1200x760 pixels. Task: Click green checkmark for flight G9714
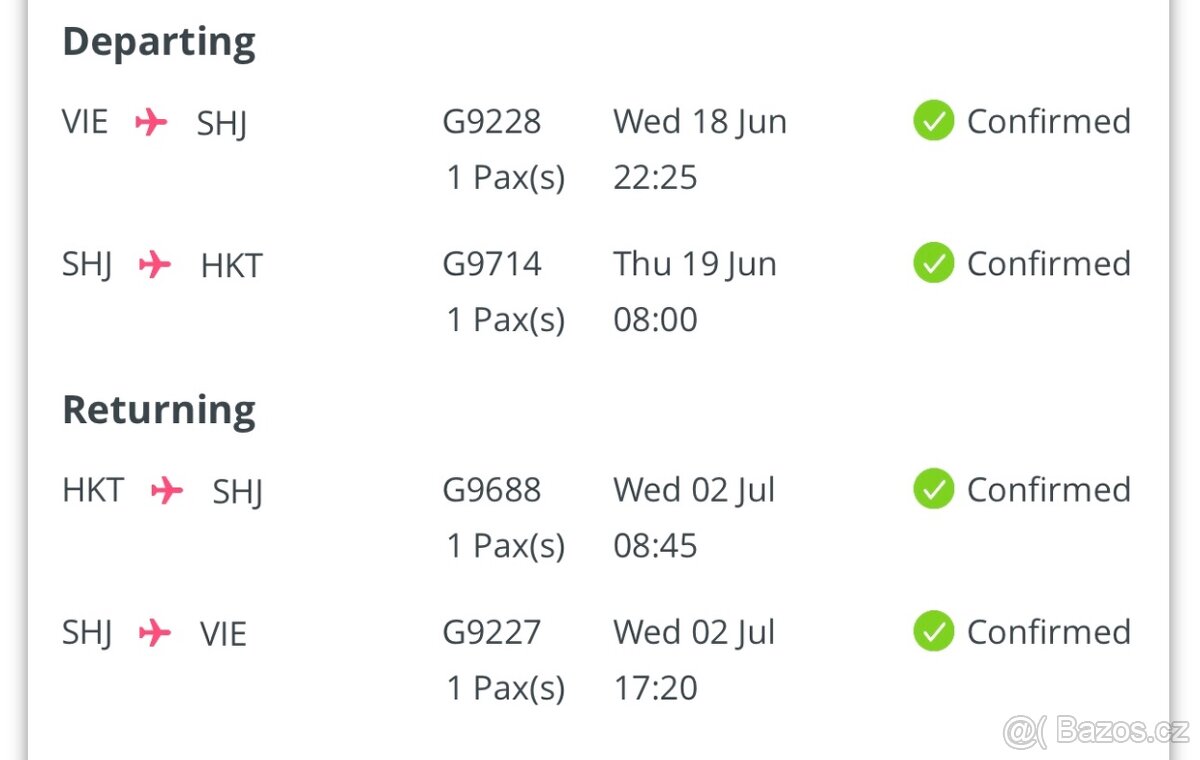point(933,263)
